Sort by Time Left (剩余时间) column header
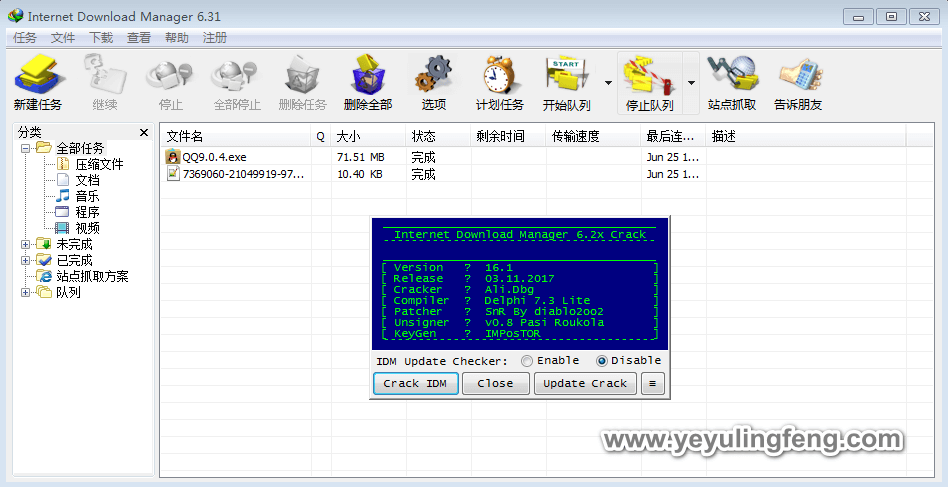948x487 pixels. [508, 136]
